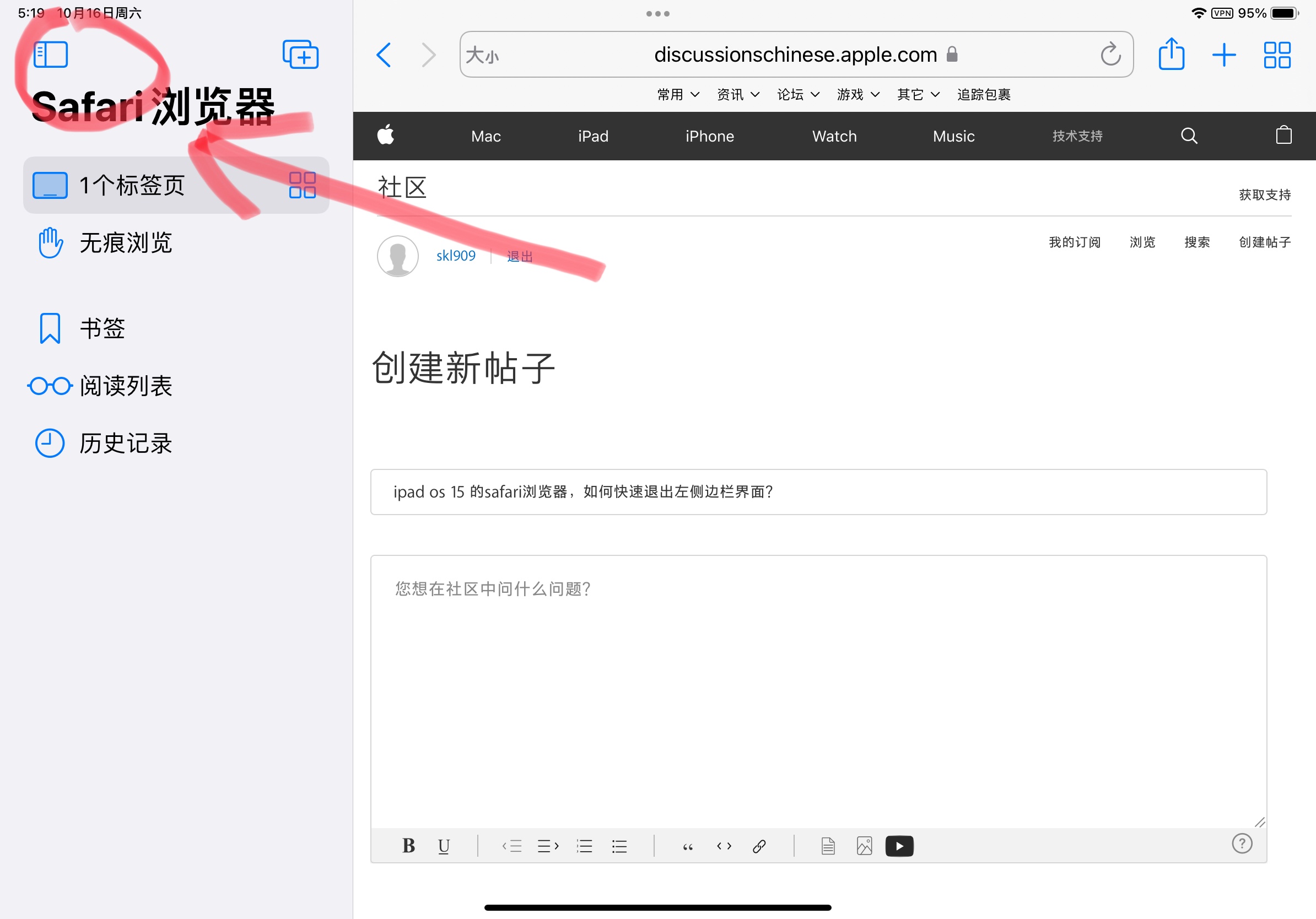The height and width of the screenshot is (919, 1316).
Task: Apply bold formatting in the editor
Action: (x=409, y=846)
